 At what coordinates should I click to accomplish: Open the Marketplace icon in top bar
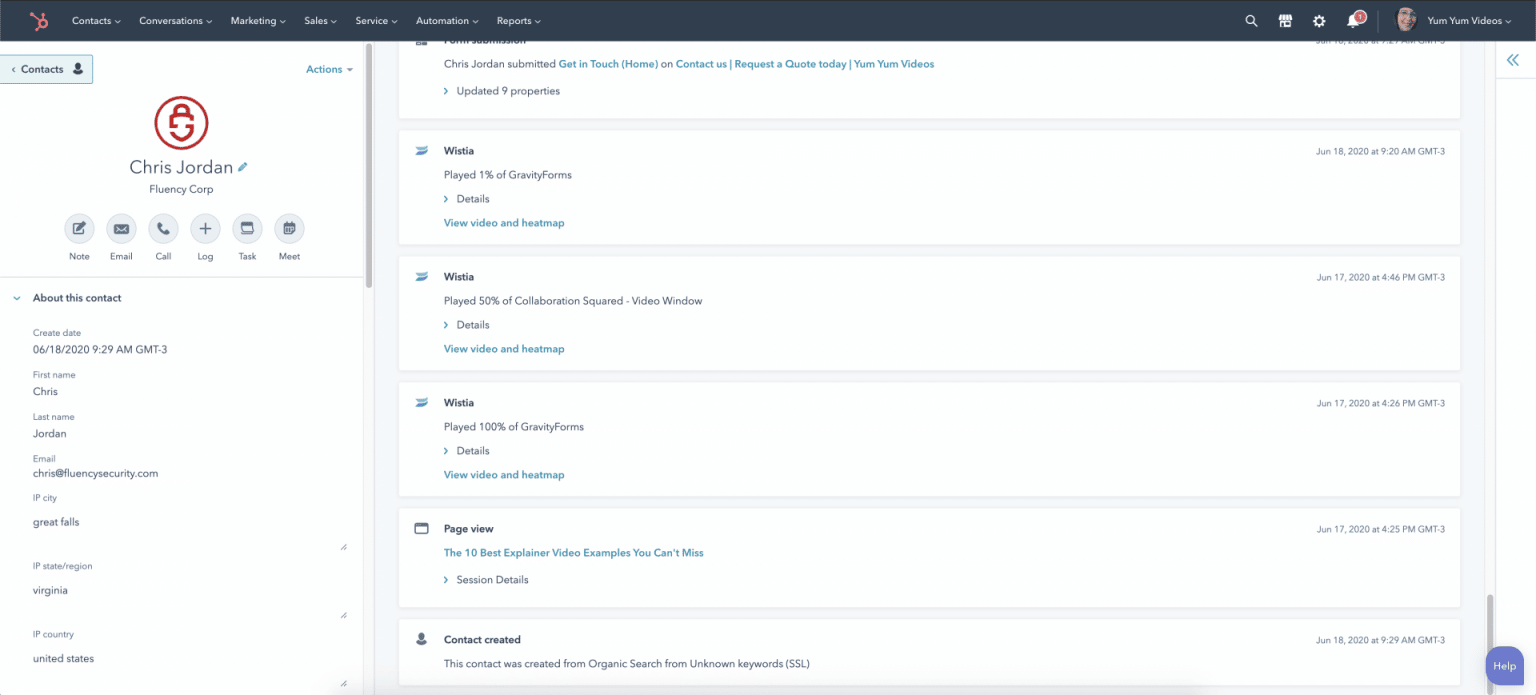tap(1285, 20)
